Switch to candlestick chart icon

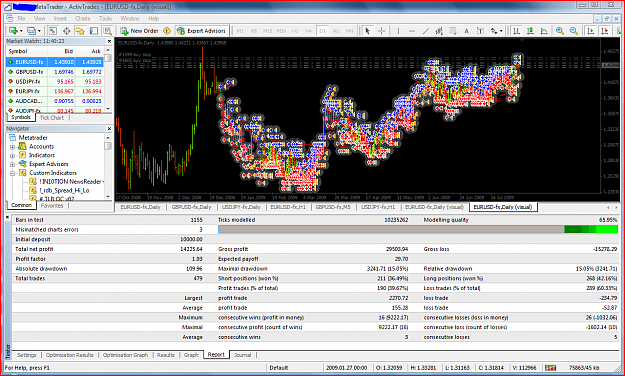pyautogui.click(x=531, y=31)
